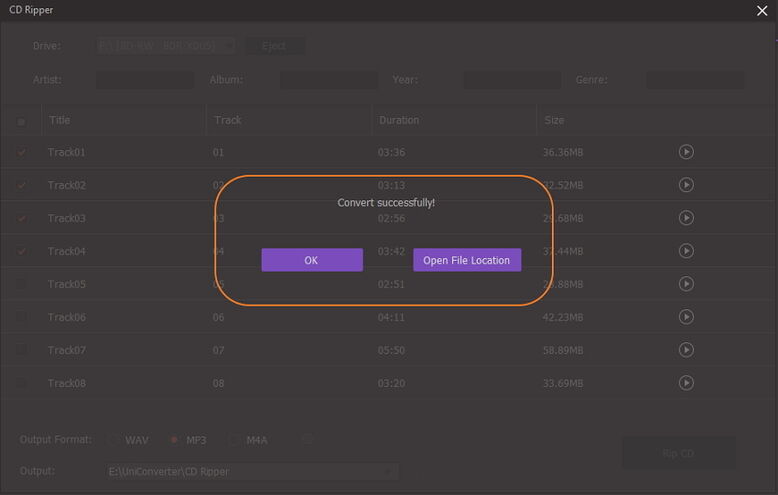Play preview of Track07
Image resolution: width=778 pixels, height=495 pixels.
(x=686, y=350)
